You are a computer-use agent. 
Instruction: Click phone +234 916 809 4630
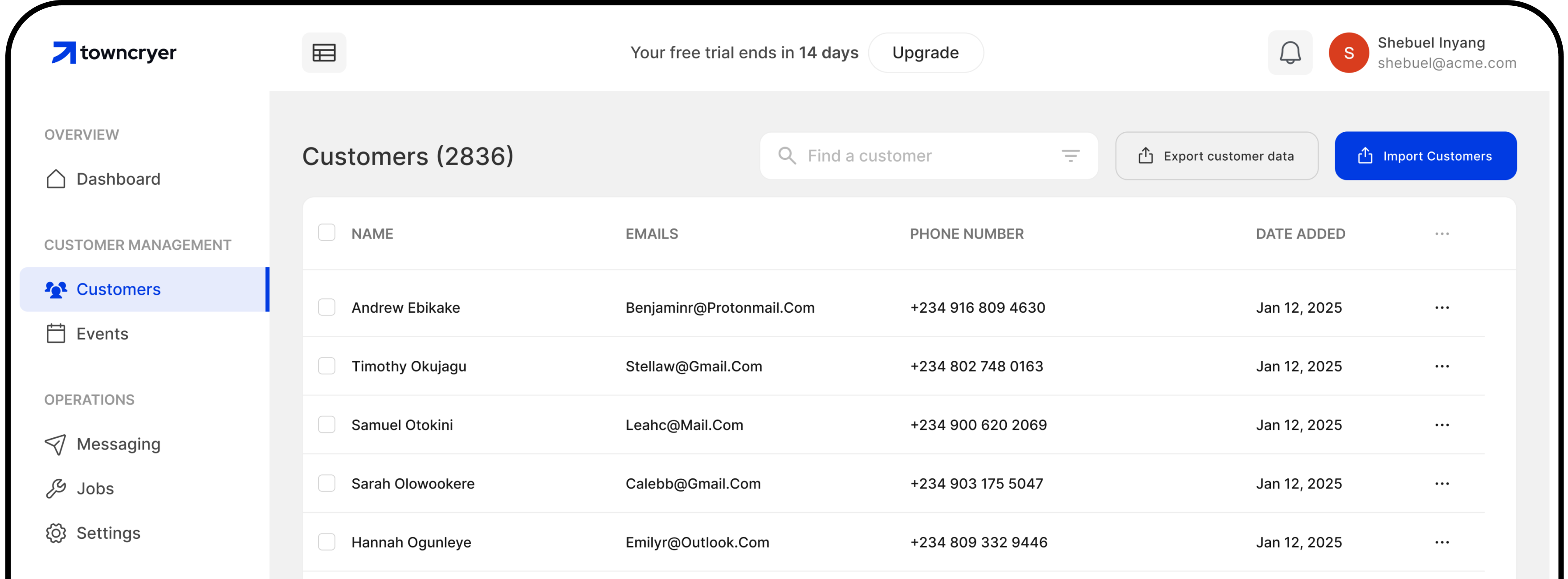tap(978, 307)
